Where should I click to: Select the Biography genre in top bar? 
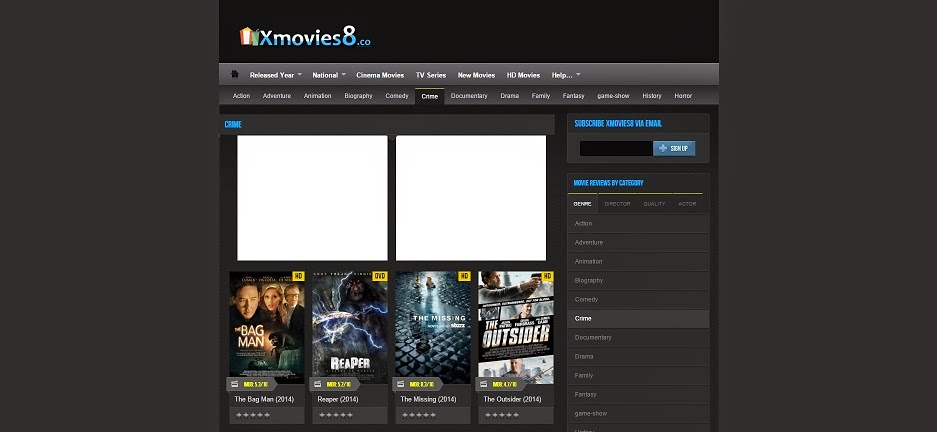[359, 96]
